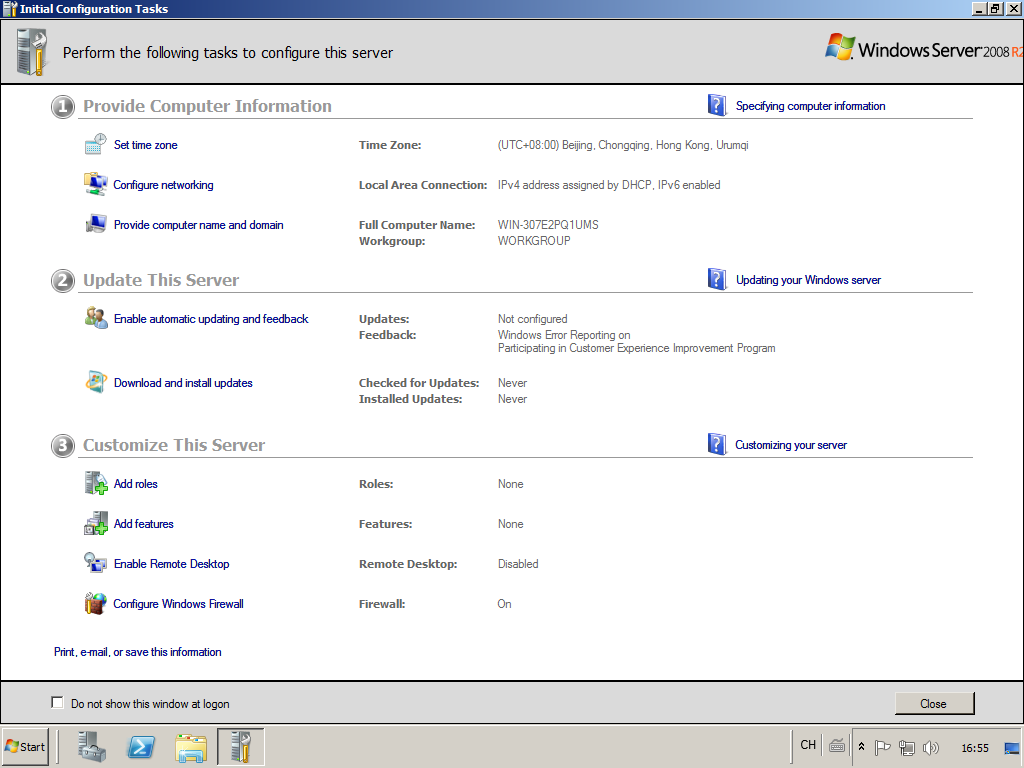Image resolution: width=1024 pixels, height=768 pixels.
Task: Select Initial Configuration Tasks taskbar button
Action: [240, 747]
